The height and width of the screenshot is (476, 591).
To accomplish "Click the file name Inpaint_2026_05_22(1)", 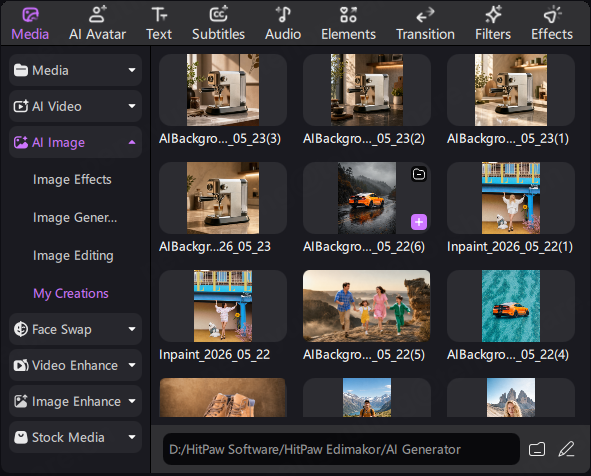I will click(x=510, y=246).
